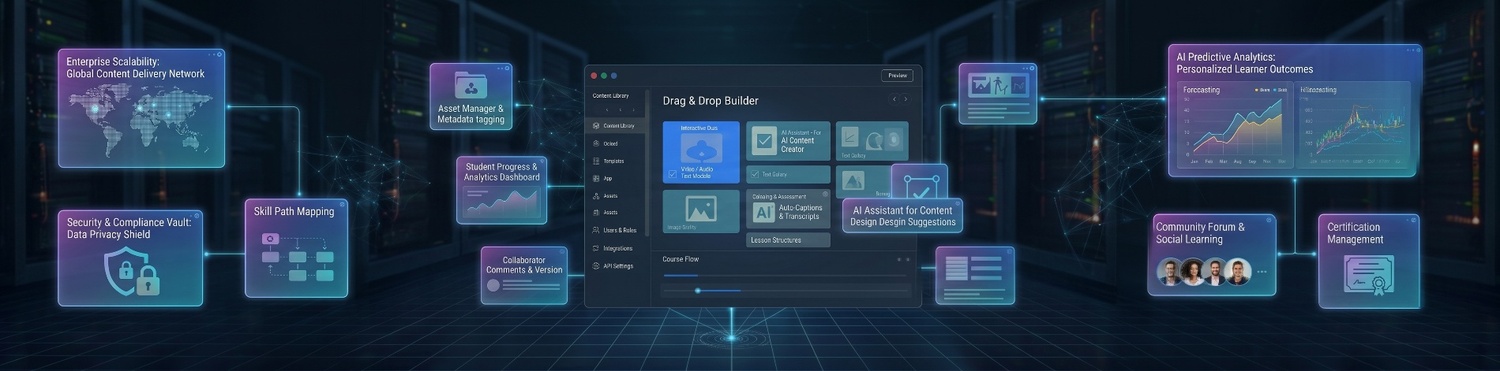Click the floating document list card below the suggestions card
Screen dimensions: 1500x371
click(975, 275)
